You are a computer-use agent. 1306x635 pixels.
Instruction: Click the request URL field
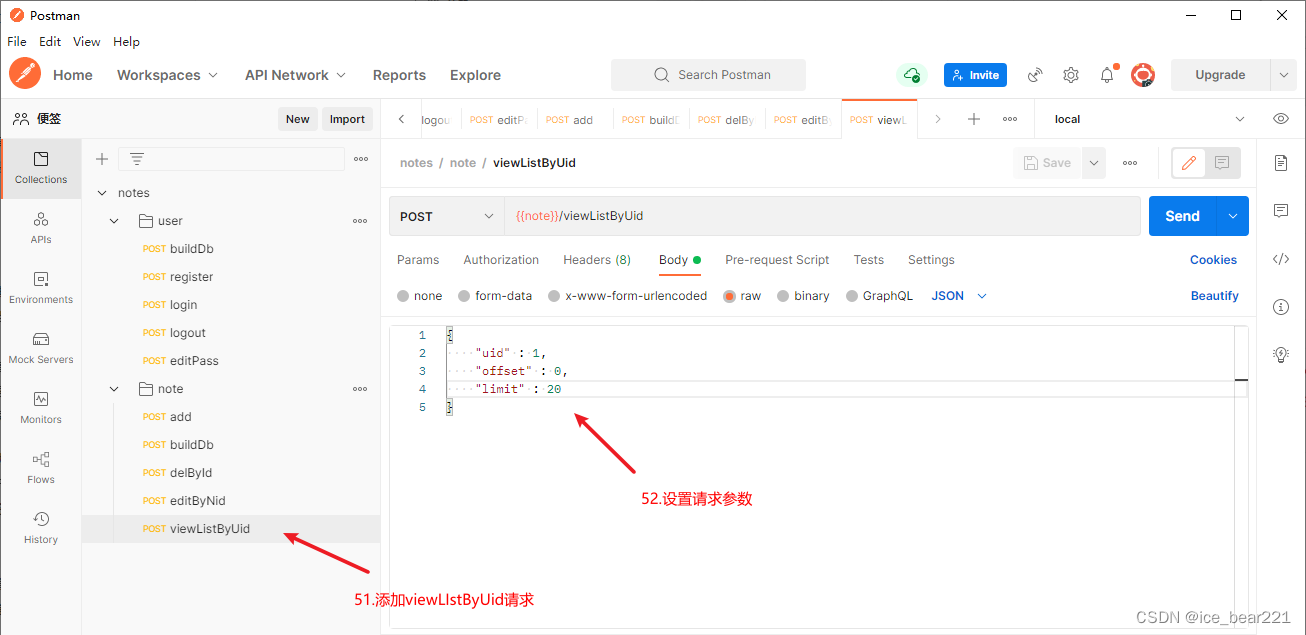point(822,216)
